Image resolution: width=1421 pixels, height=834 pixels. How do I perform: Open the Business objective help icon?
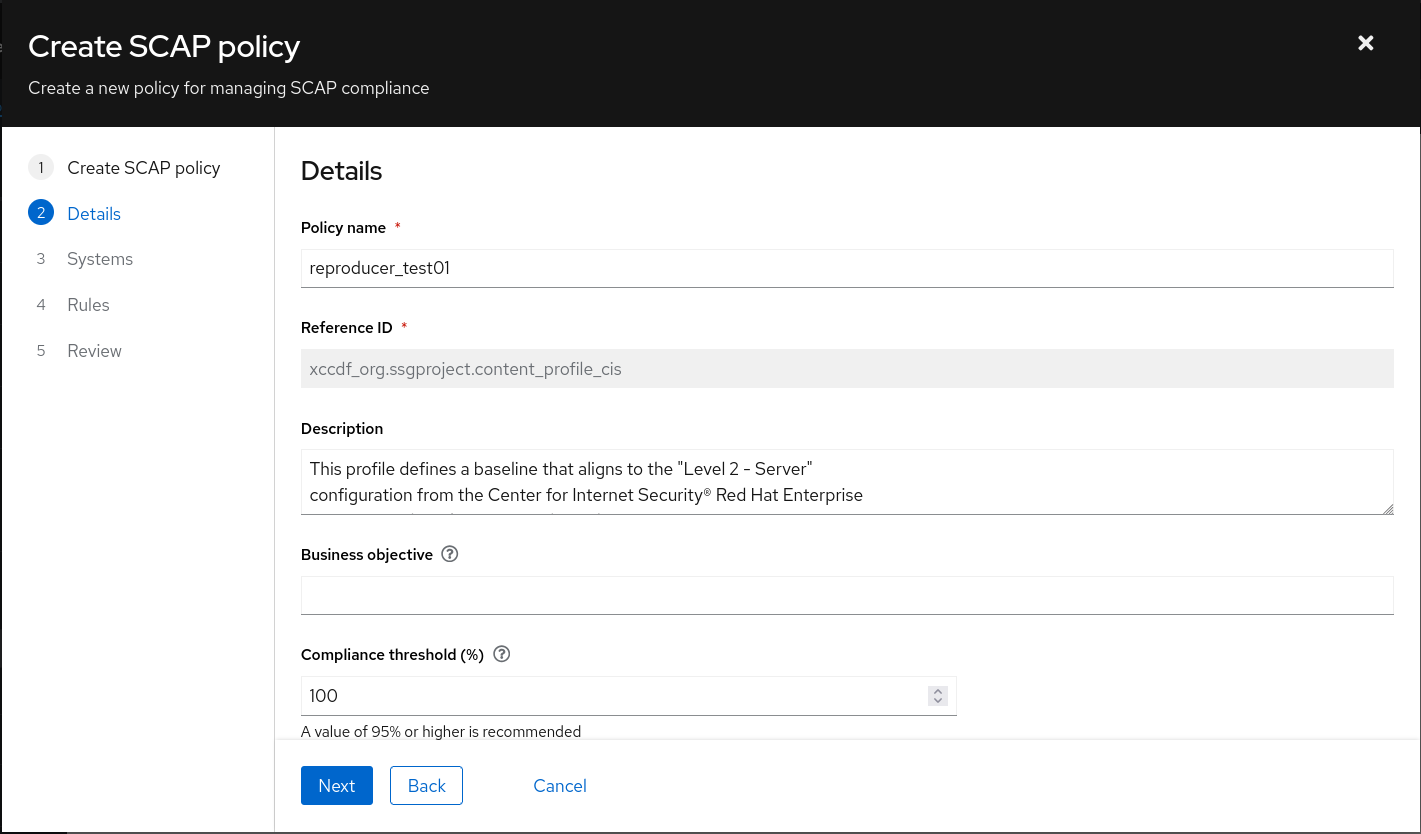450,554
